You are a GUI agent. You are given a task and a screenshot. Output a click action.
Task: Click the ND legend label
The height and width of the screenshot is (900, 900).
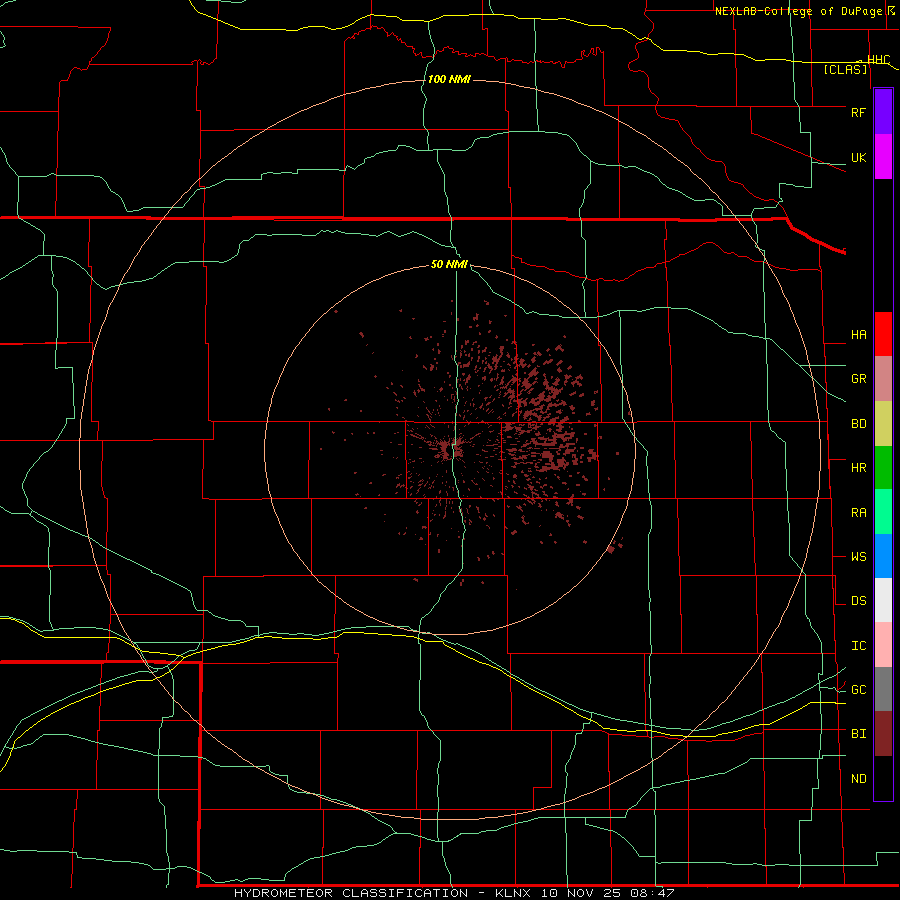(x=858, y=779)
